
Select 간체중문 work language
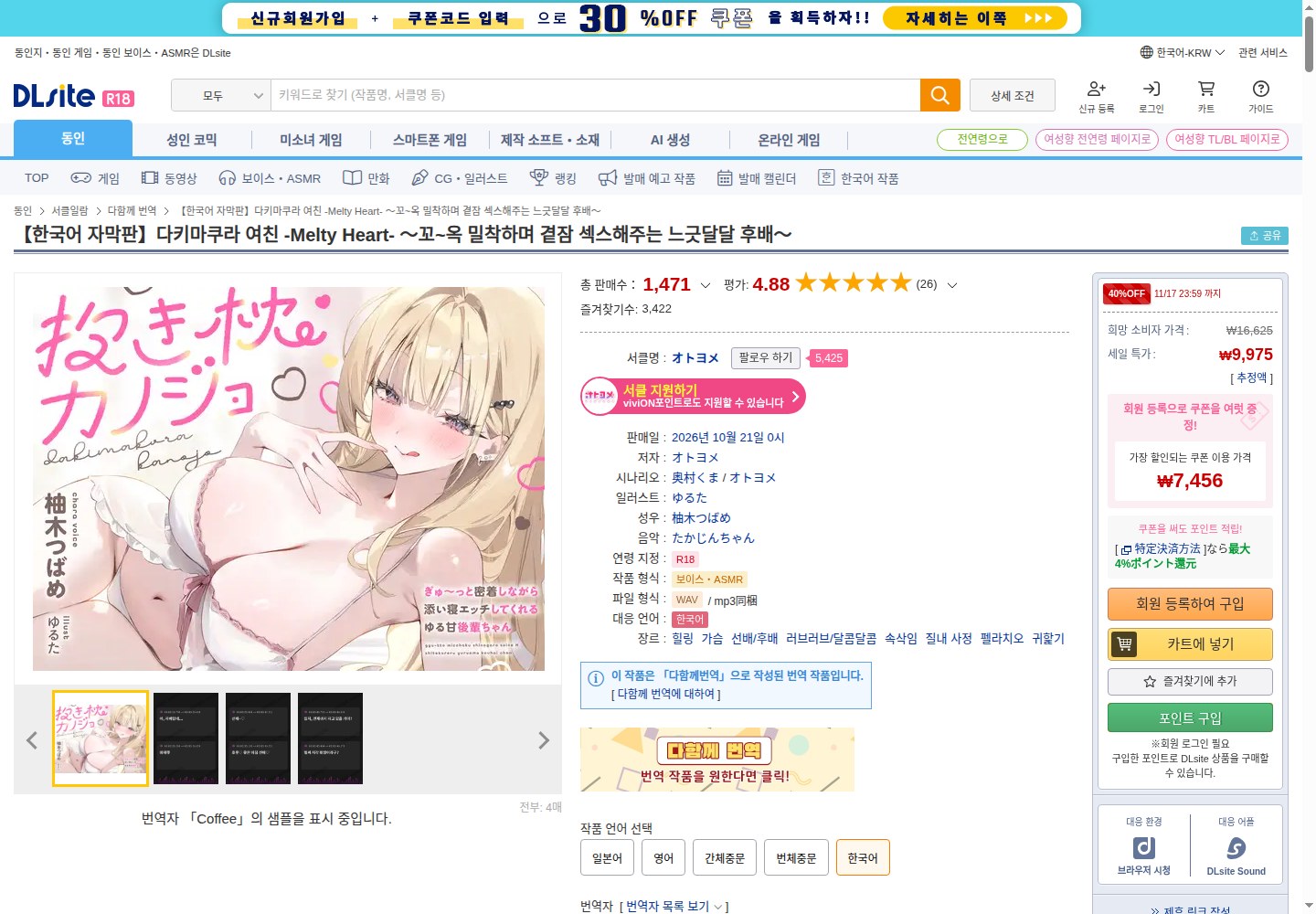(725, 857)
